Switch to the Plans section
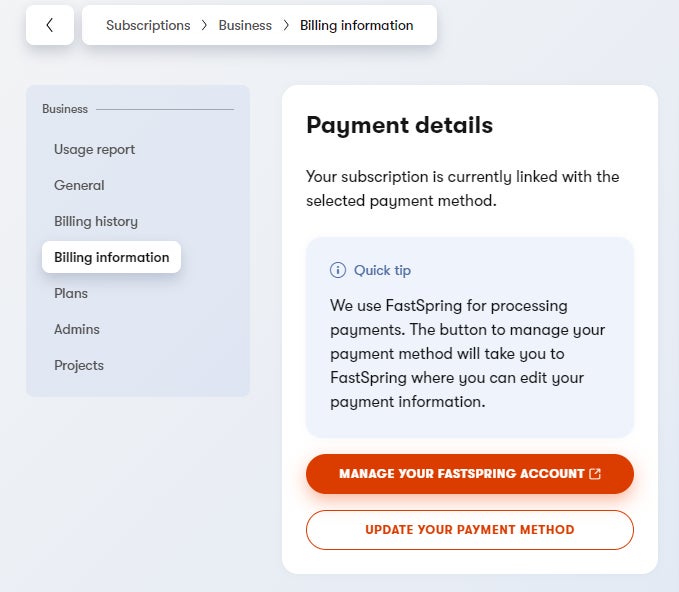Viewport: 679px width, 592px height. [x=71, y=293]
